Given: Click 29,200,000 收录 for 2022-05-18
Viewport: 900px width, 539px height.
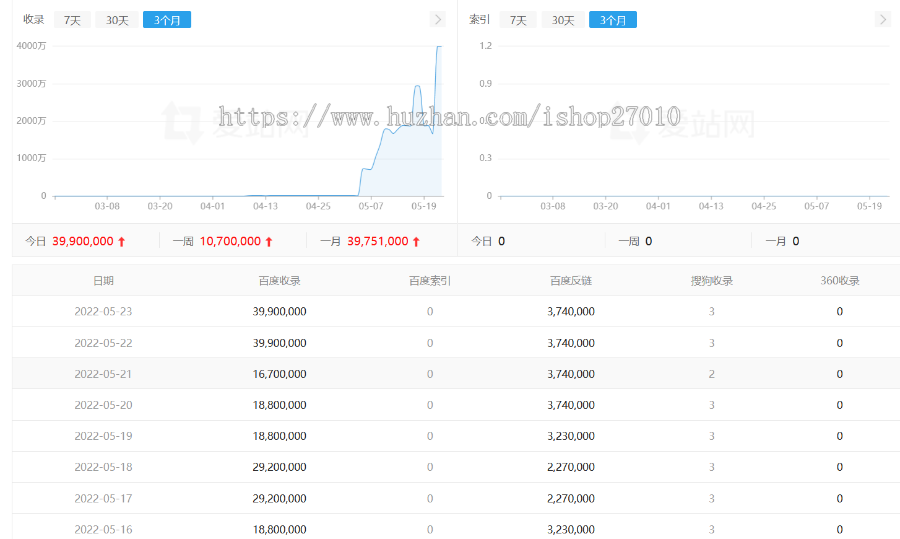Looking at the screenshot, I should 280,467.
